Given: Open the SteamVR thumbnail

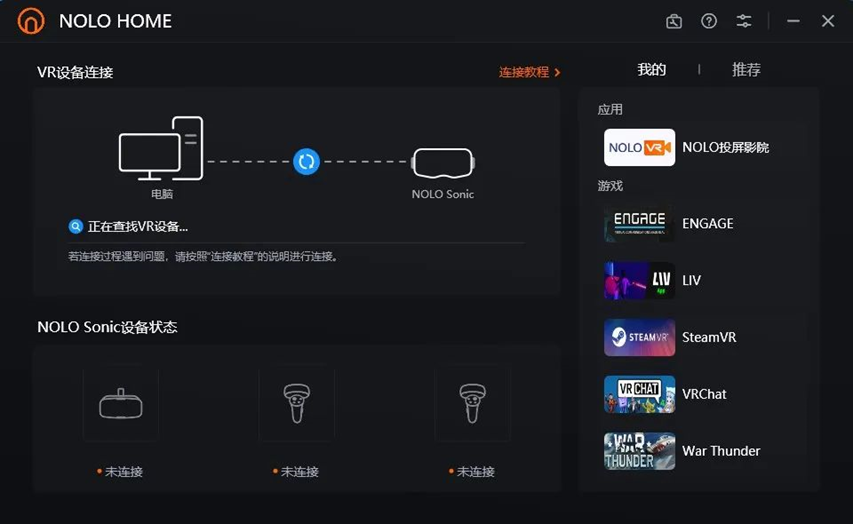Looking at the screenshot, I should (639, 337).
